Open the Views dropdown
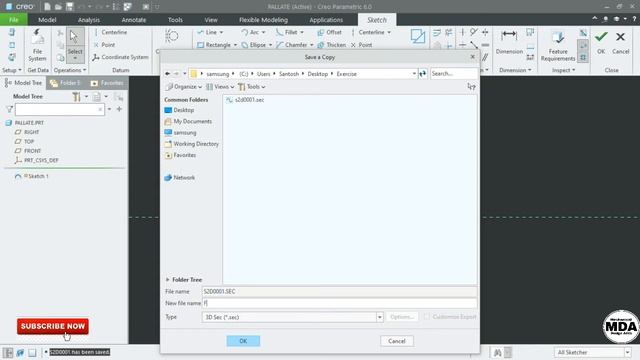The height and width of the screenshot is (360, 640). [220, 87]
